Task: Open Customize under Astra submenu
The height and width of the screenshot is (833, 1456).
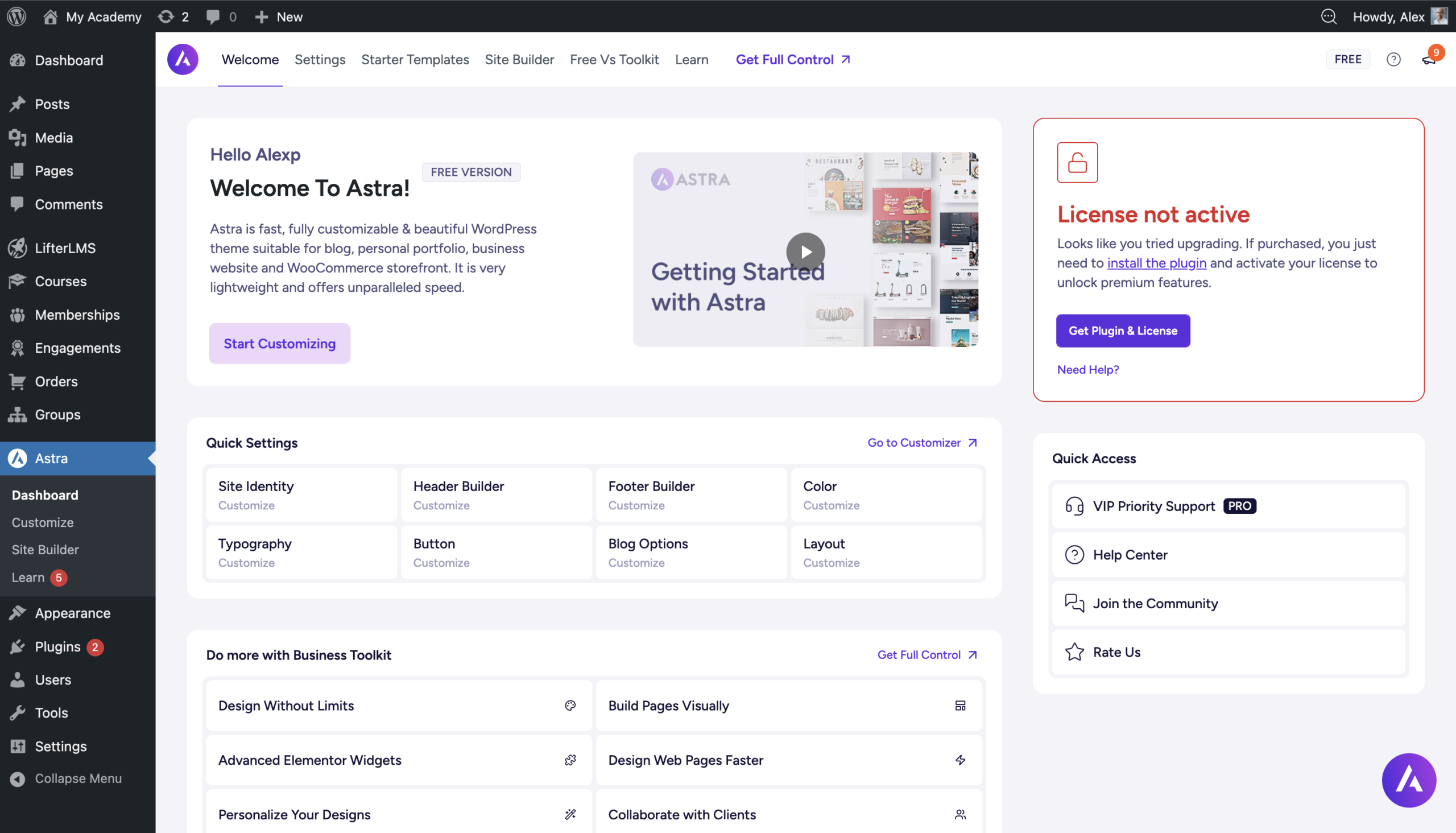Action: 43,522
